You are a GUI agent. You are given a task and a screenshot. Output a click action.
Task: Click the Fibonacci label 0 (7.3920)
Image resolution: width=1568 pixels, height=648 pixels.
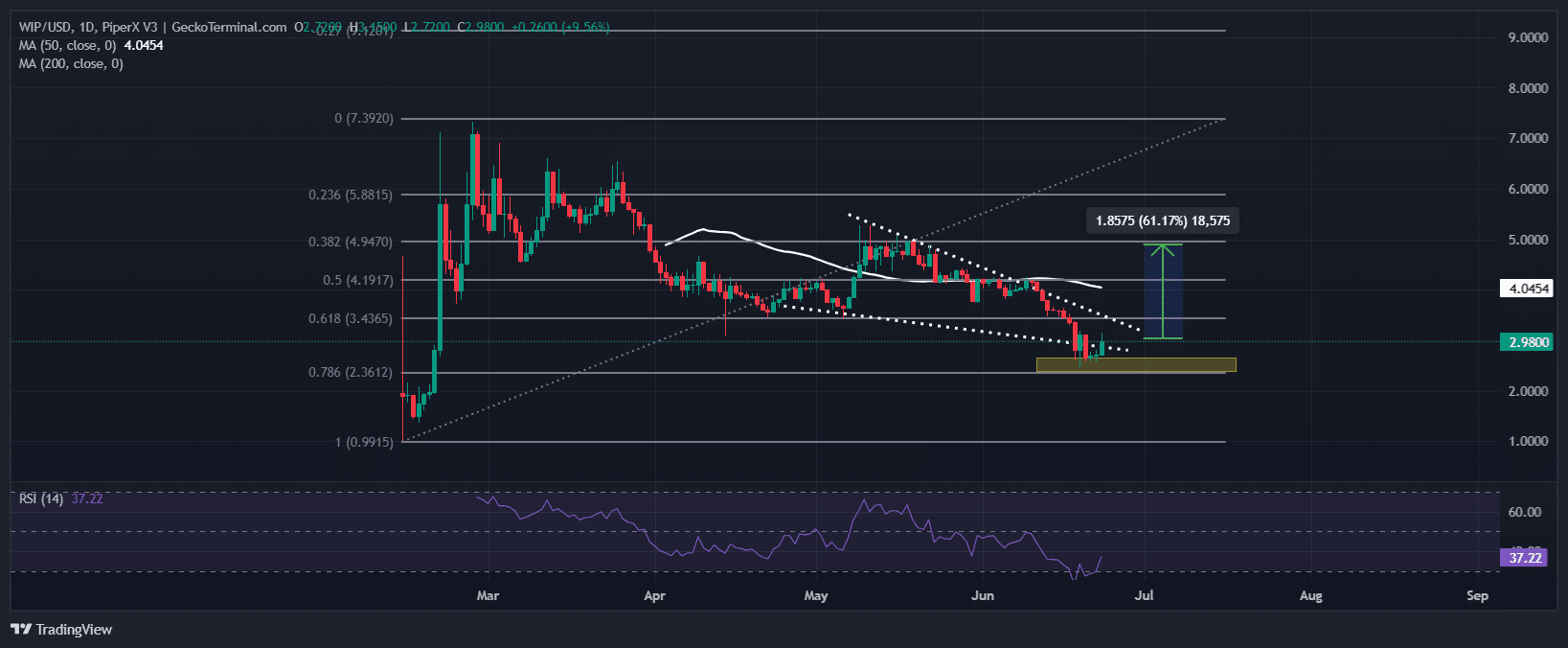point(363,118)
